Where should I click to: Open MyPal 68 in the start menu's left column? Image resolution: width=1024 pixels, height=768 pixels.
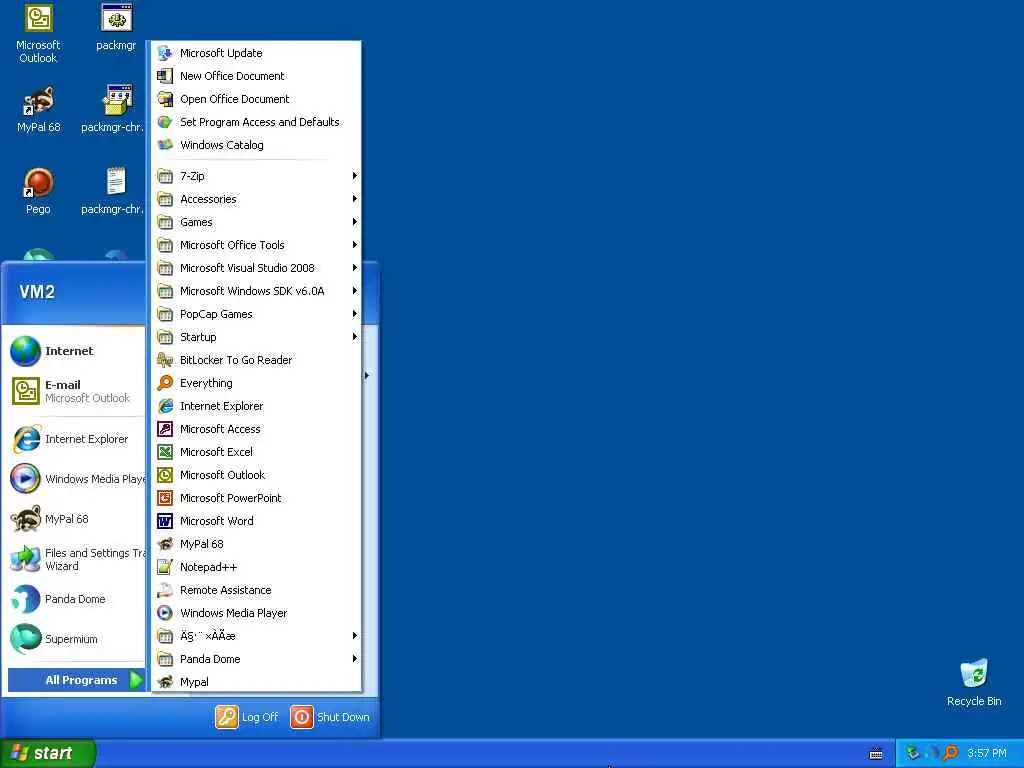(76, 519)
